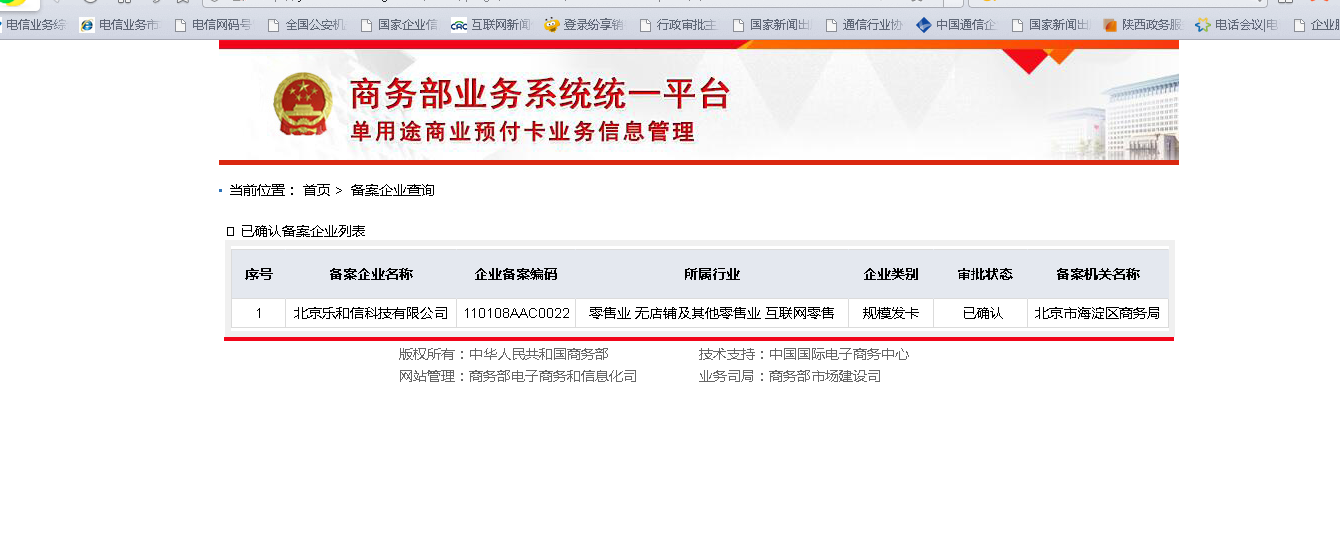Click the 北京市海淀区商务局 cell
The width and height of the screenshot is (1340, 557).
(x=1097, y=313)
